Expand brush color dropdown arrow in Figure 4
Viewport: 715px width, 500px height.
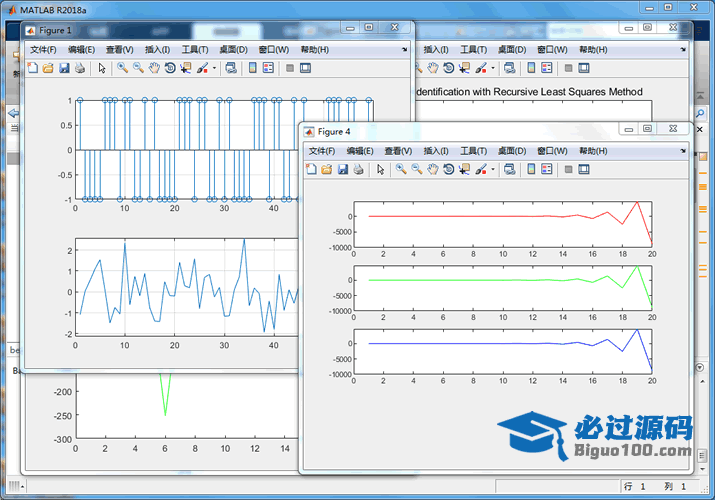(493, 170)
